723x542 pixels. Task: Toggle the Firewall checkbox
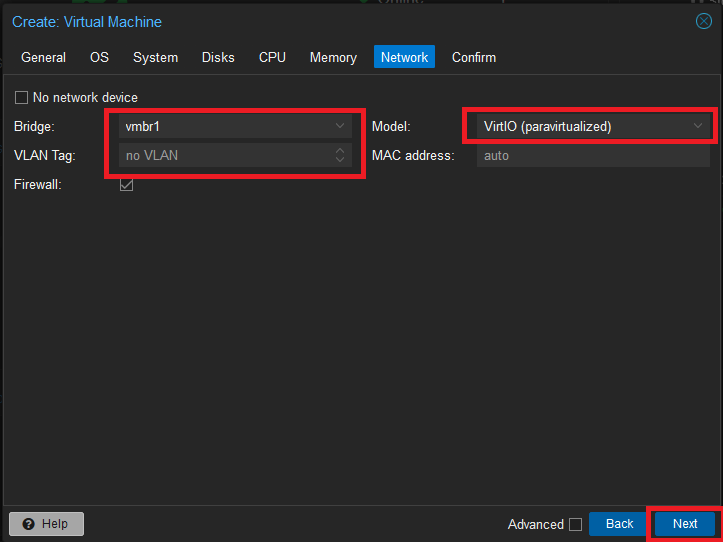(126, 185)
